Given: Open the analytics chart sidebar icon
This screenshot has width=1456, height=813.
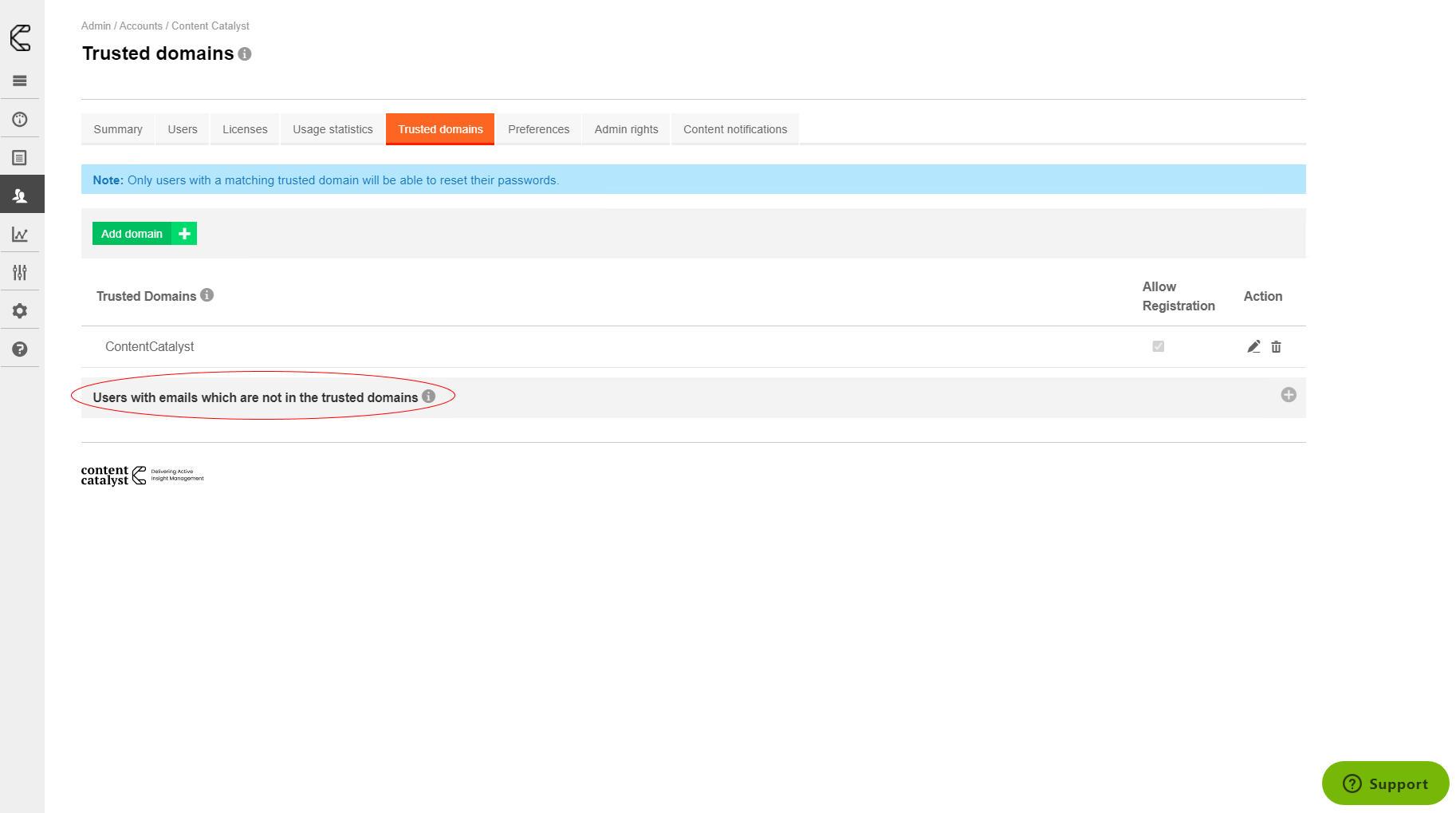Looking at the screenshot, I should 20,235.
